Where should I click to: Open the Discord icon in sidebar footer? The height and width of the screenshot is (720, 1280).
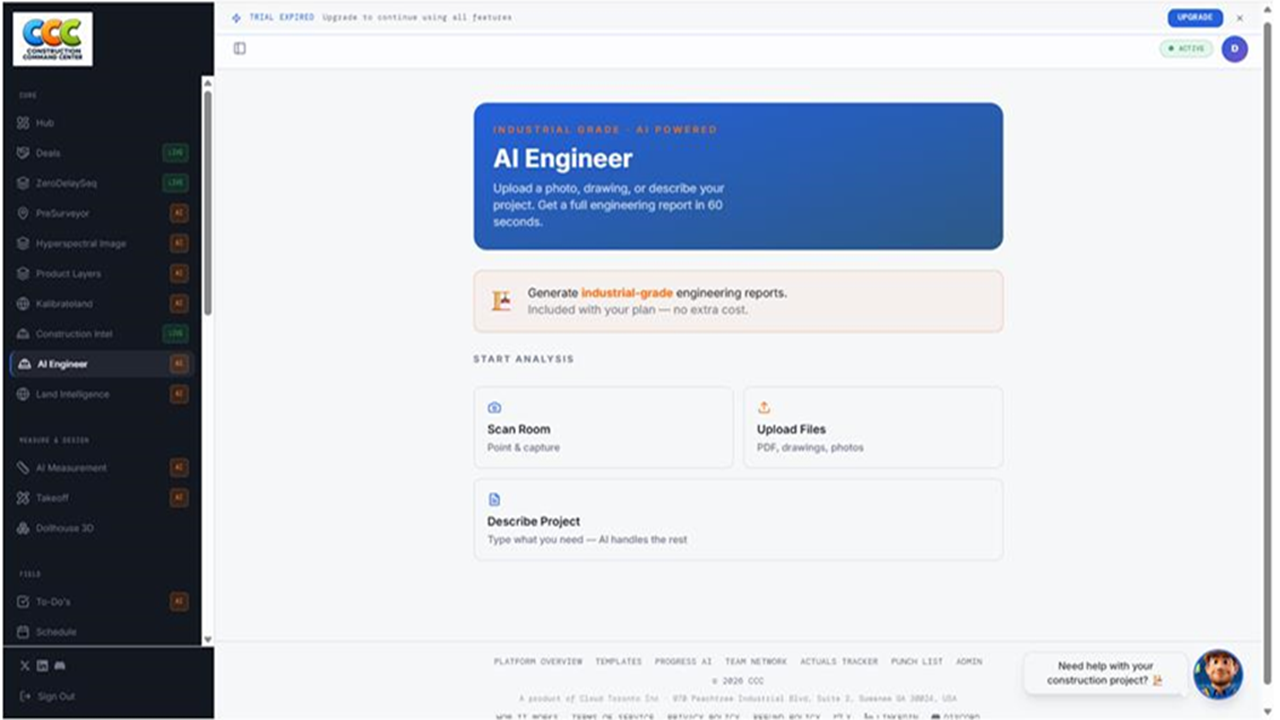point(60,666)
